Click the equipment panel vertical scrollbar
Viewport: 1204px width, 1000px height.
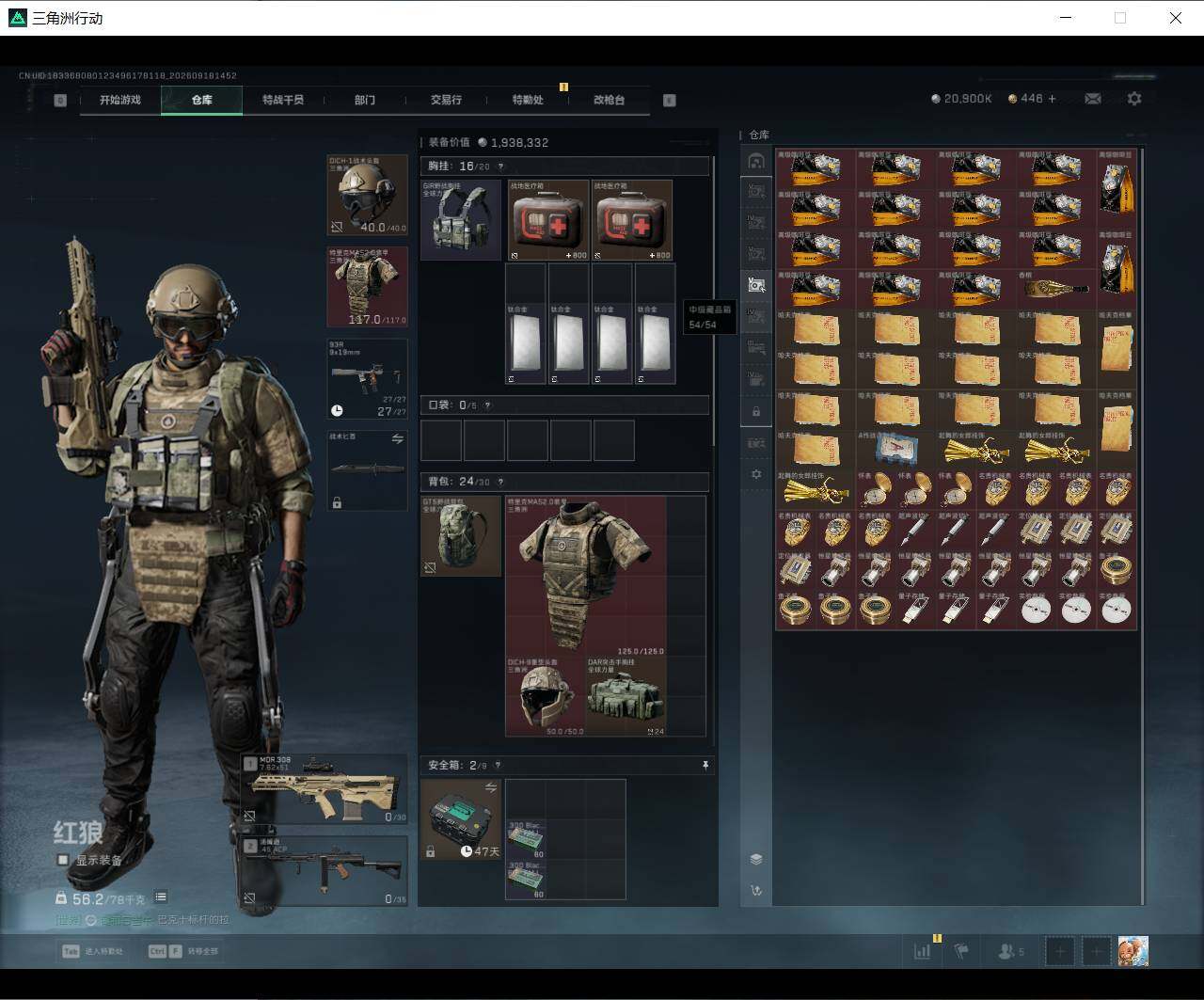click(714, 301)
